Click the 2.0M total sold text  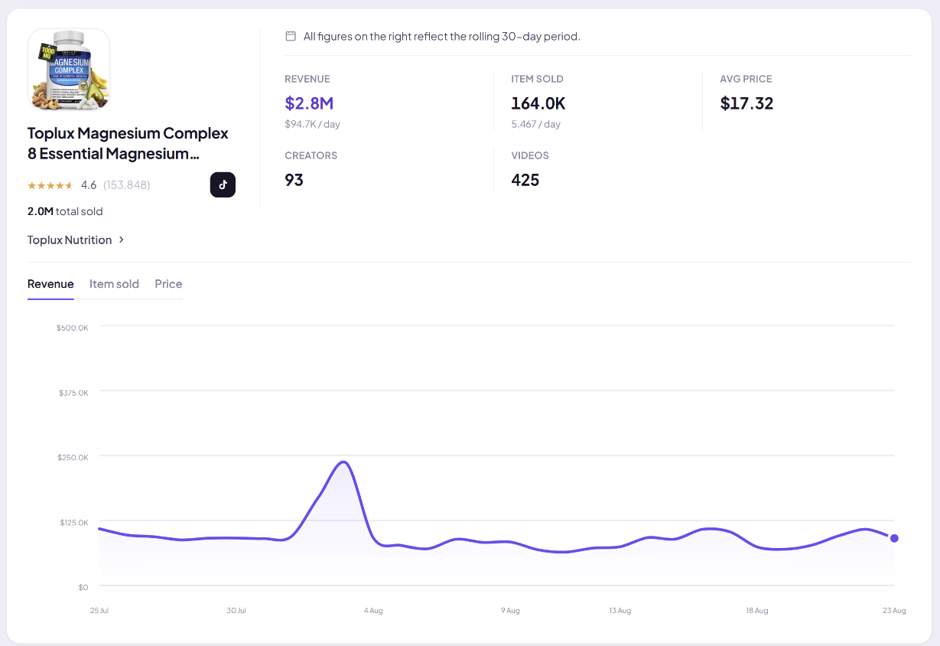tap(65, 211)
